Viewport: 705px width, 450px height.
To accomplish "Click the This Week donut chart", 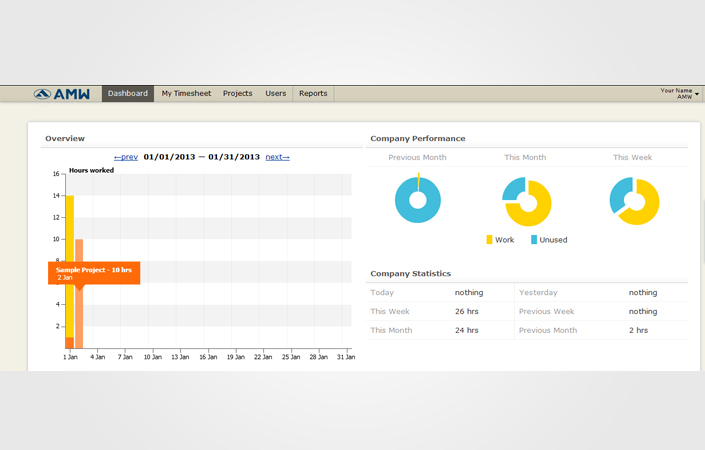I will click(634, 201).
